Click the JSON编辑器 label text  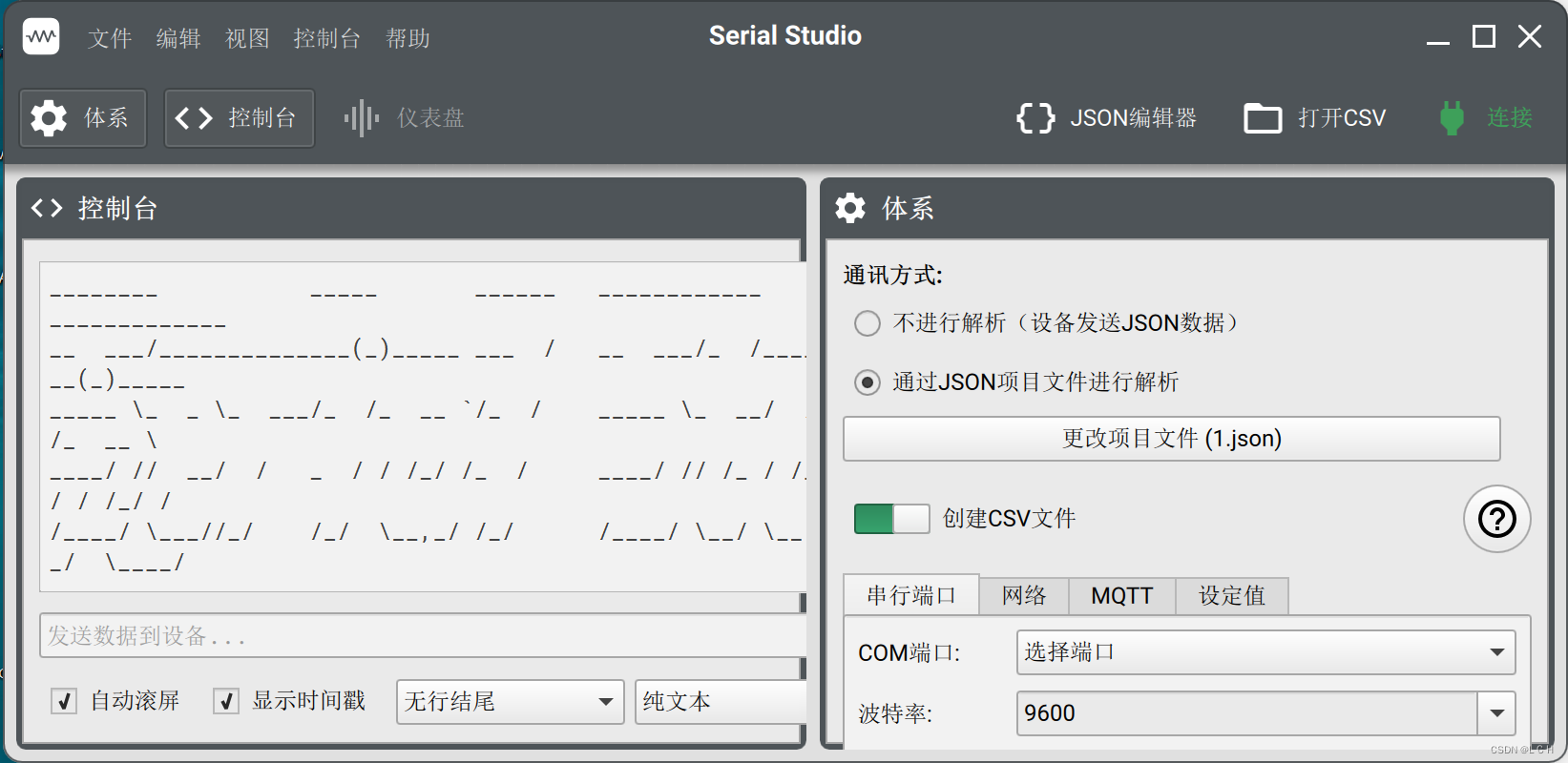1134,118
